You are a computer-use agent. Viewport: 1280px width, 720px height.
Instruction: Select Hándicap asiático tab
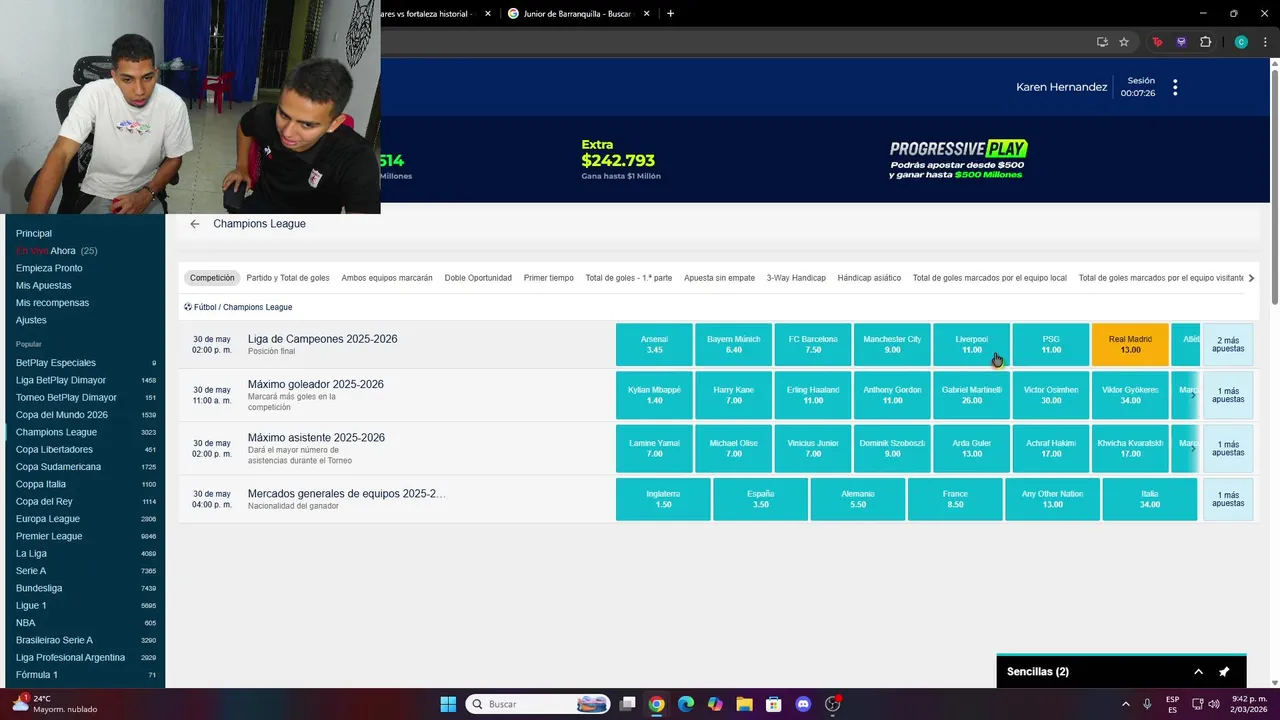[869, 278]
